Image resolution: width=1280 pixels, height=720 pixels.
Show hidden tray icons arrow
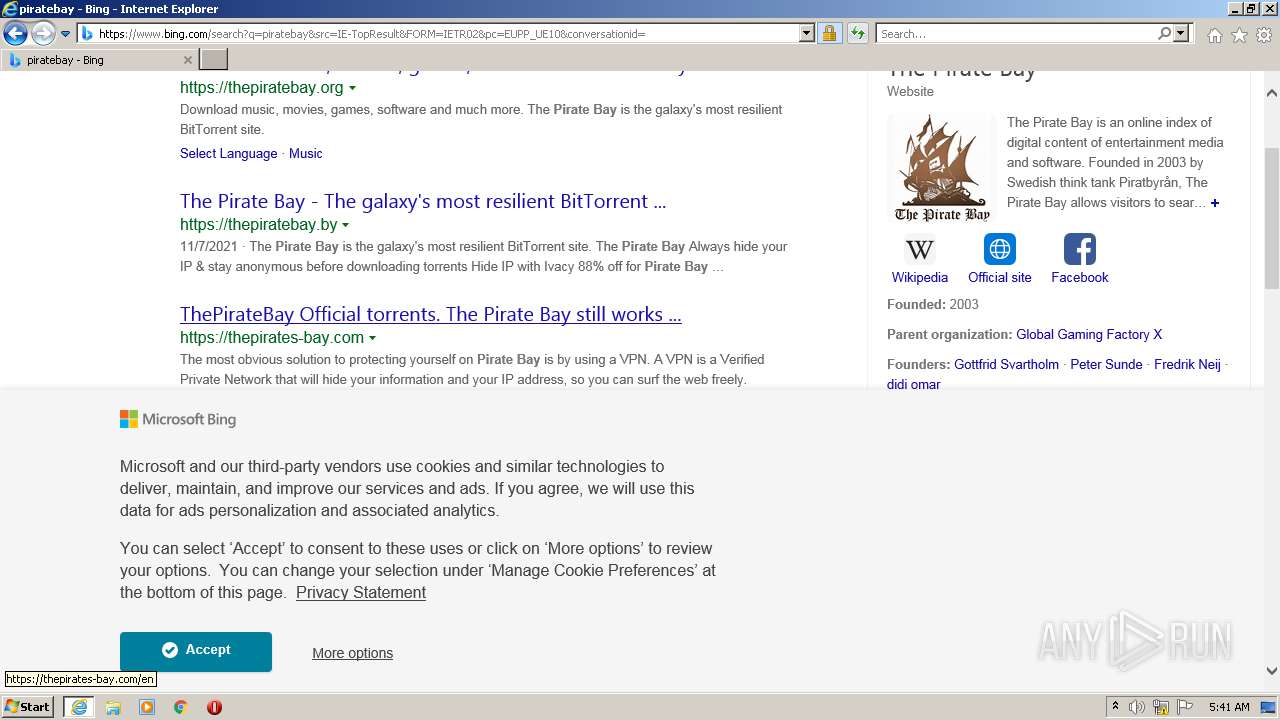tap(1114, 707)
